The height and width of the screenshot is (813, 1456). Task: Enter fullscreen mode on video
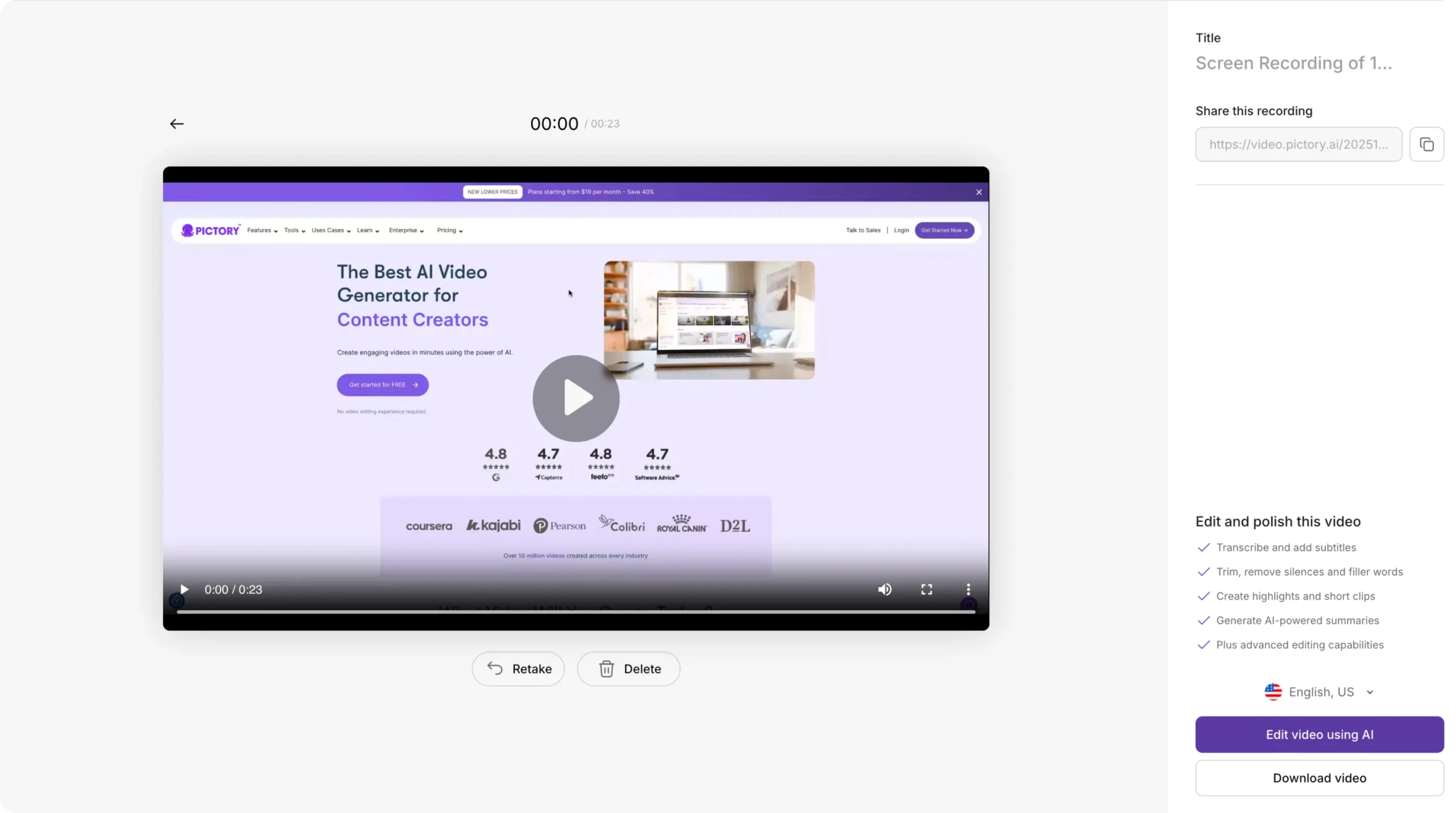coord(926,590)
